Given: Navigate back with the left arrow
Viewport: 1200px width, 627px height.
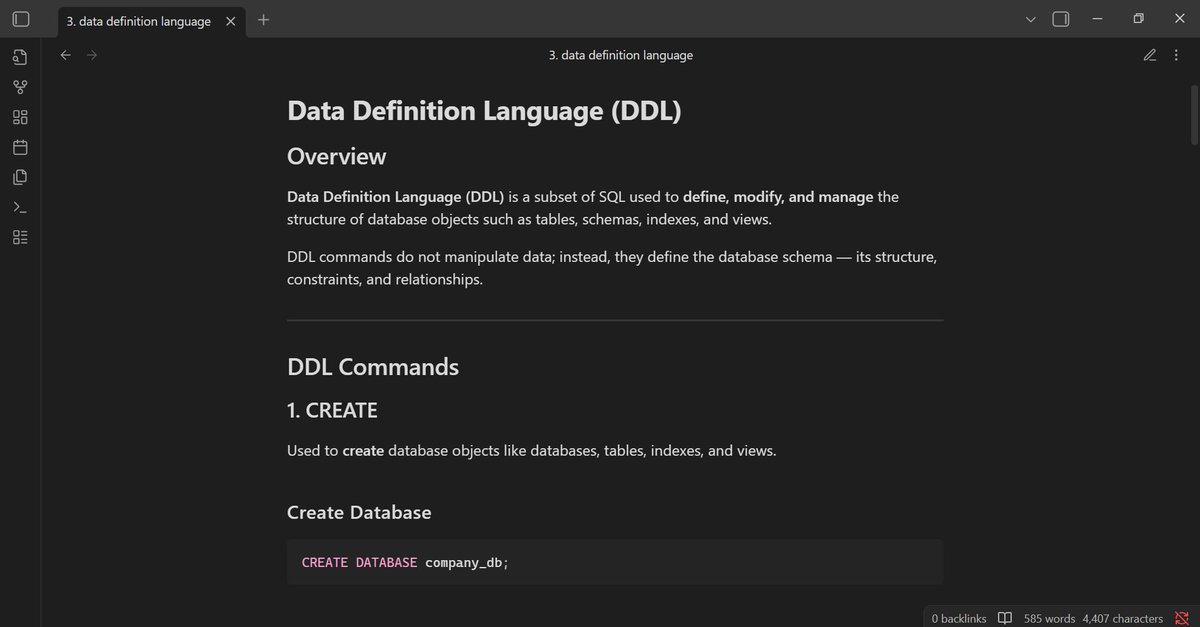Looking at the screenshot, I should (66, 55).
